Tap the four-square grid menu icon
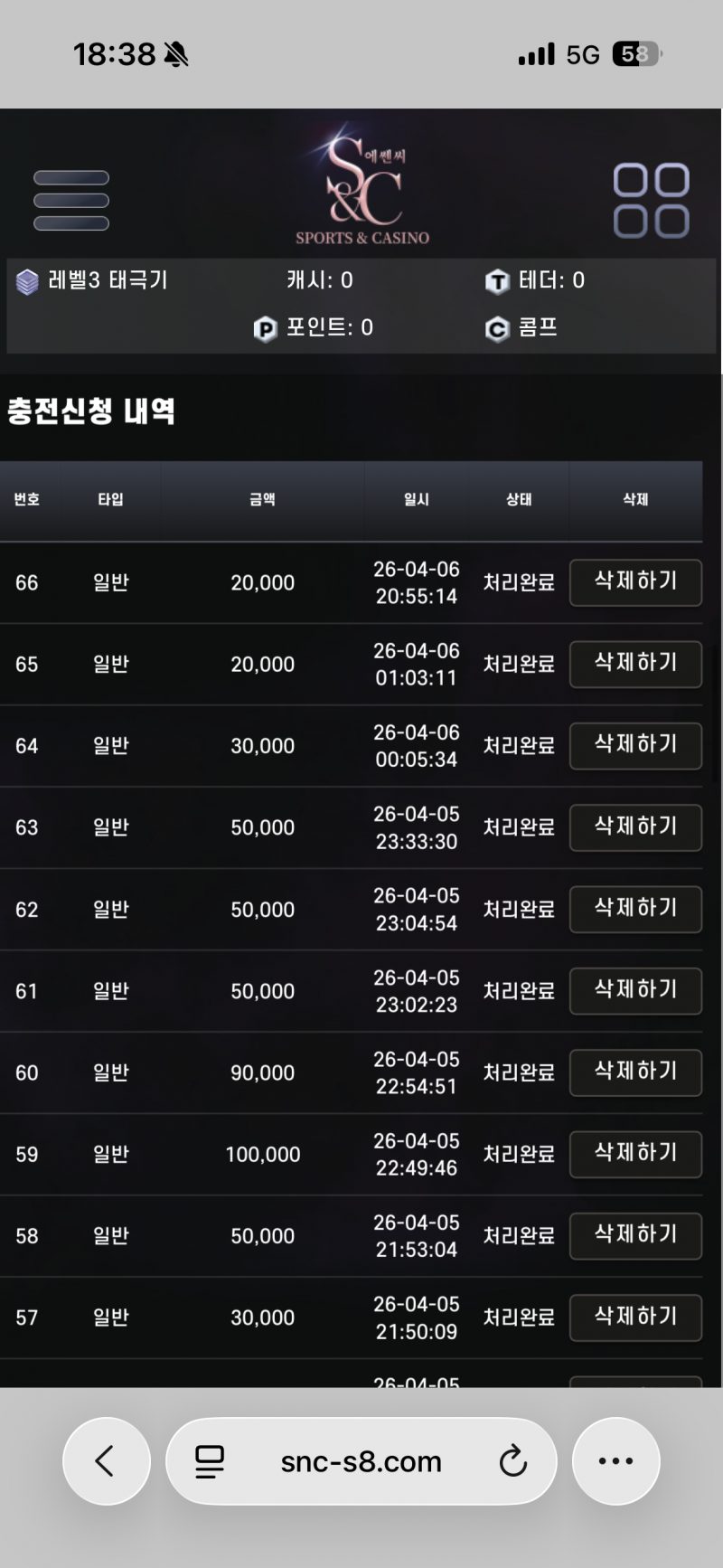 [651, 201]
